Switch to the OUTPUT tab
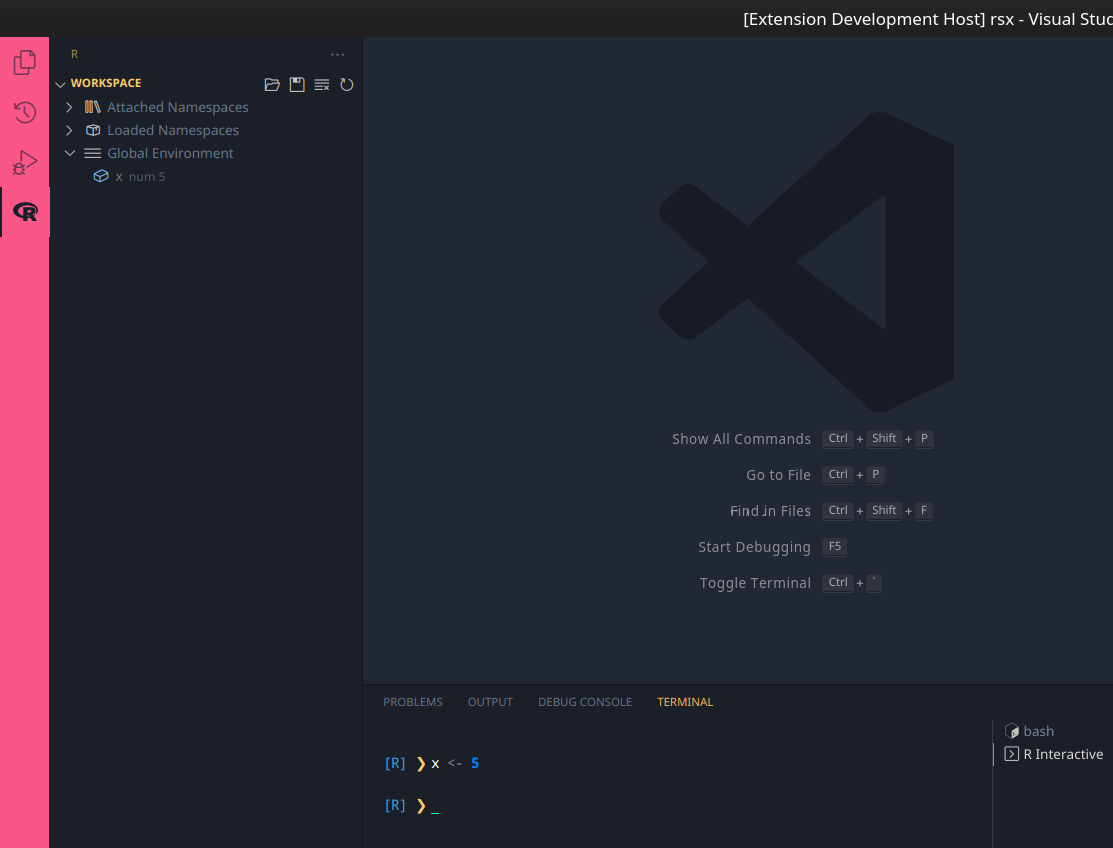 (x=490, y=702)
